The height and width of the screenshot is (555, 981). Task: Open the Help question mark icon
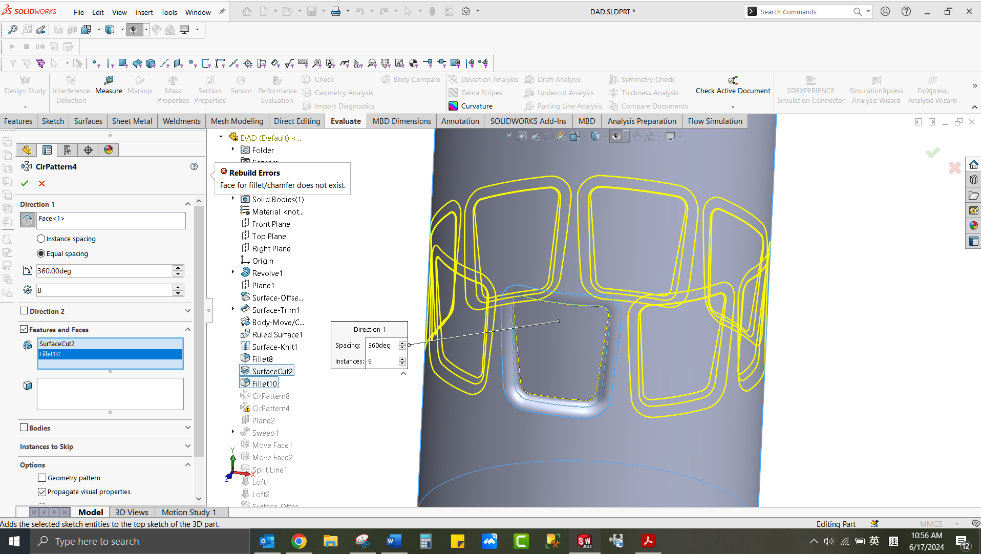906,11
